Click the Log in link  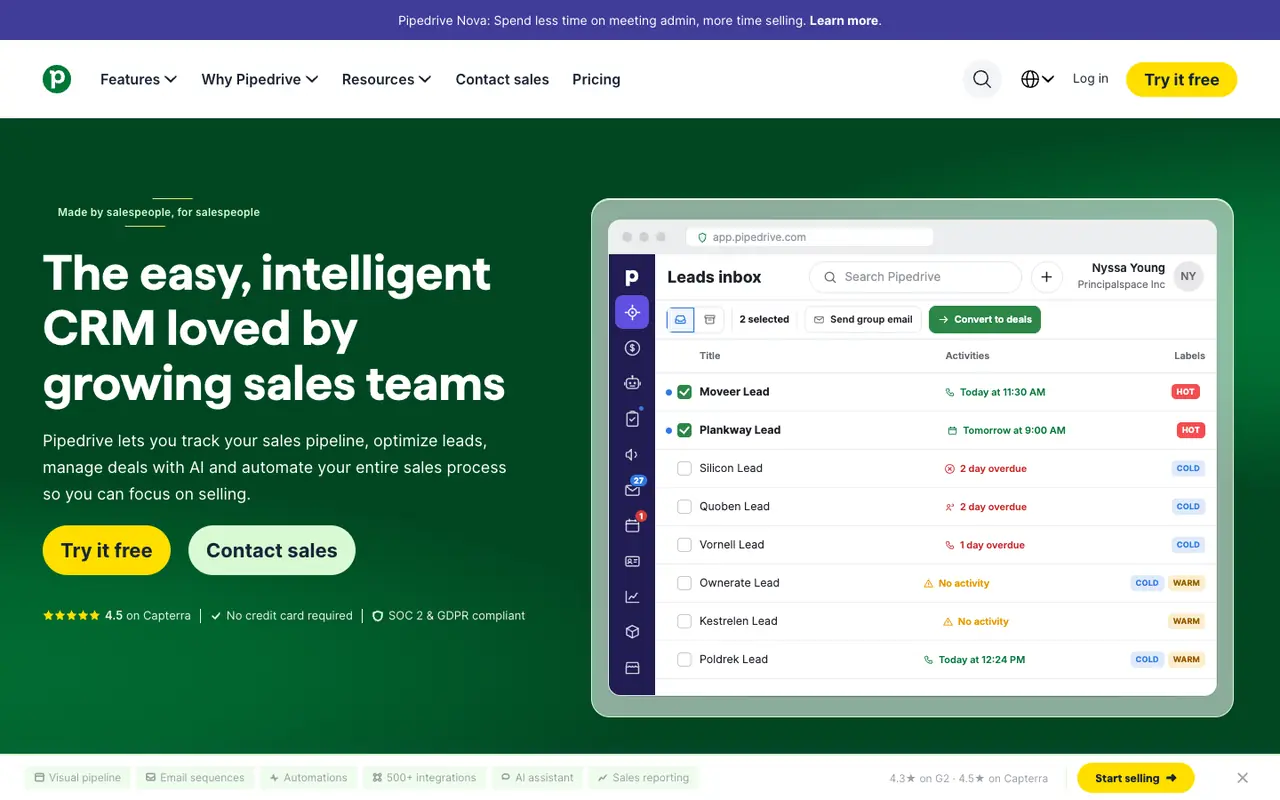[x=1090, y=78]
